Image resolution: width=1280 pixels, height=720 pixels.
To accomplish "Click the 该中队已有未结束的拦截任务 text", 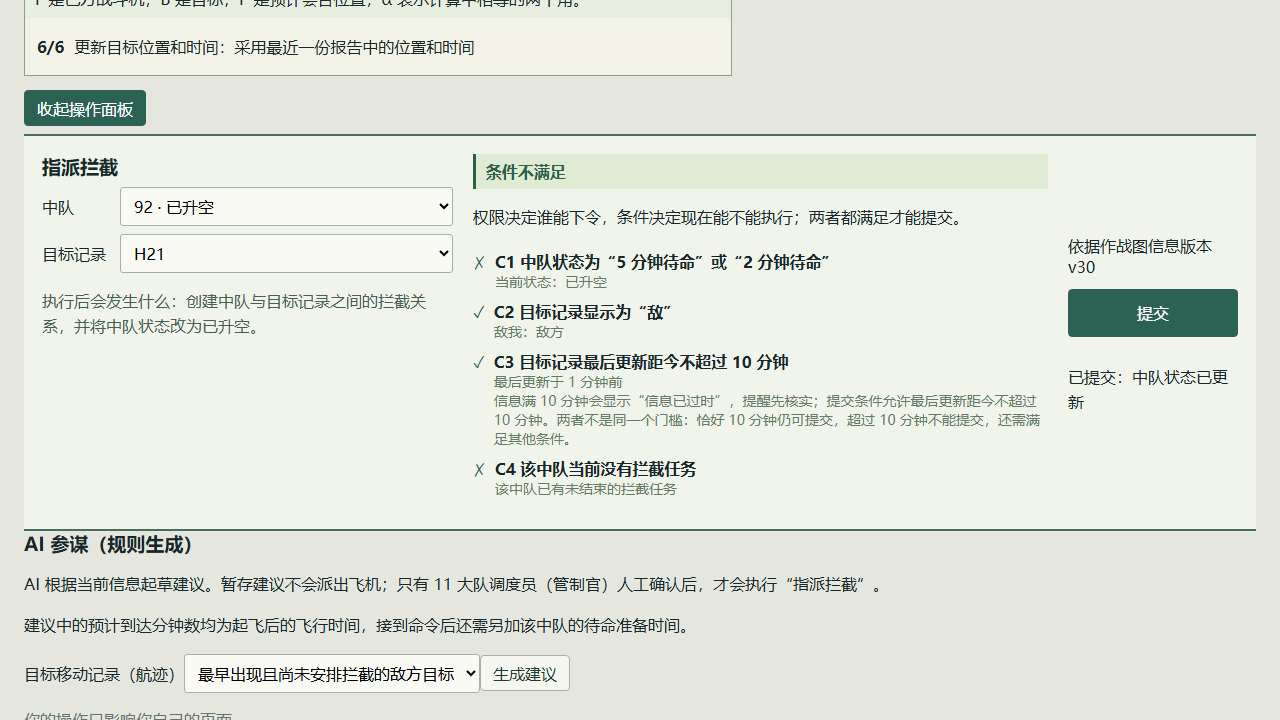I will (586, 489).
